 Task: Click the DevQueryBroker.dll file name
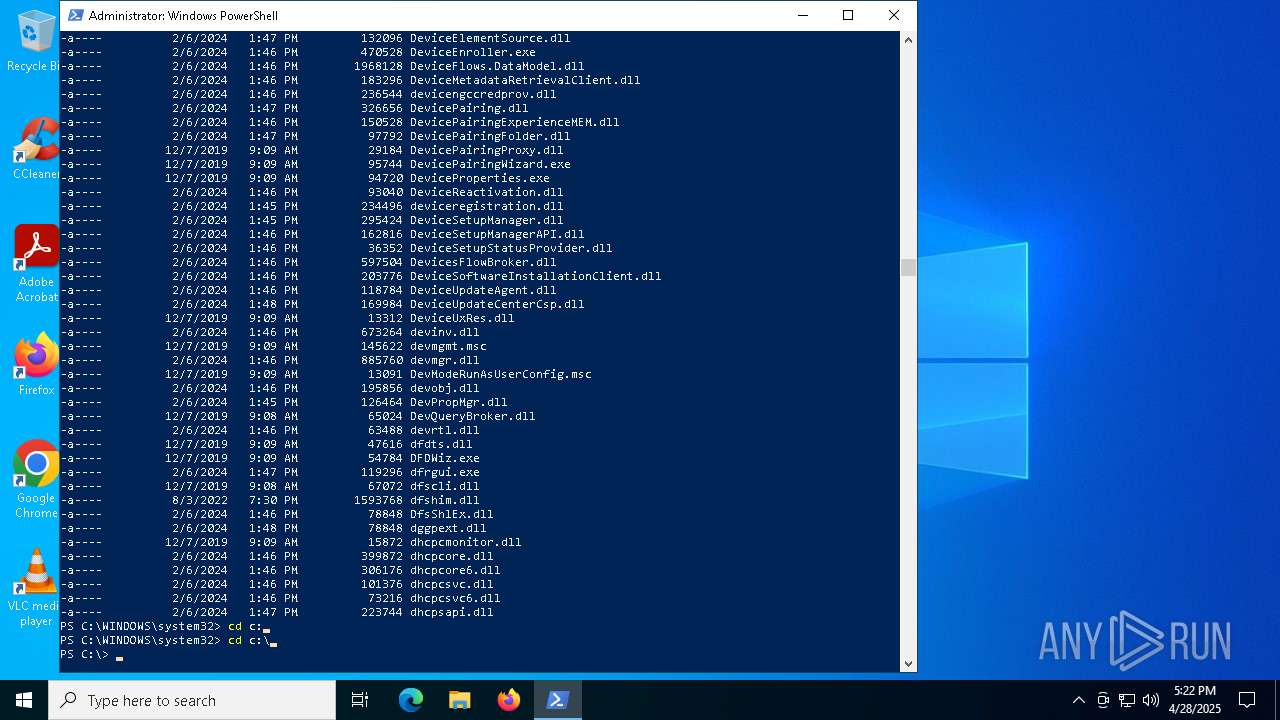pyautogui.click(x=472, y=416)
